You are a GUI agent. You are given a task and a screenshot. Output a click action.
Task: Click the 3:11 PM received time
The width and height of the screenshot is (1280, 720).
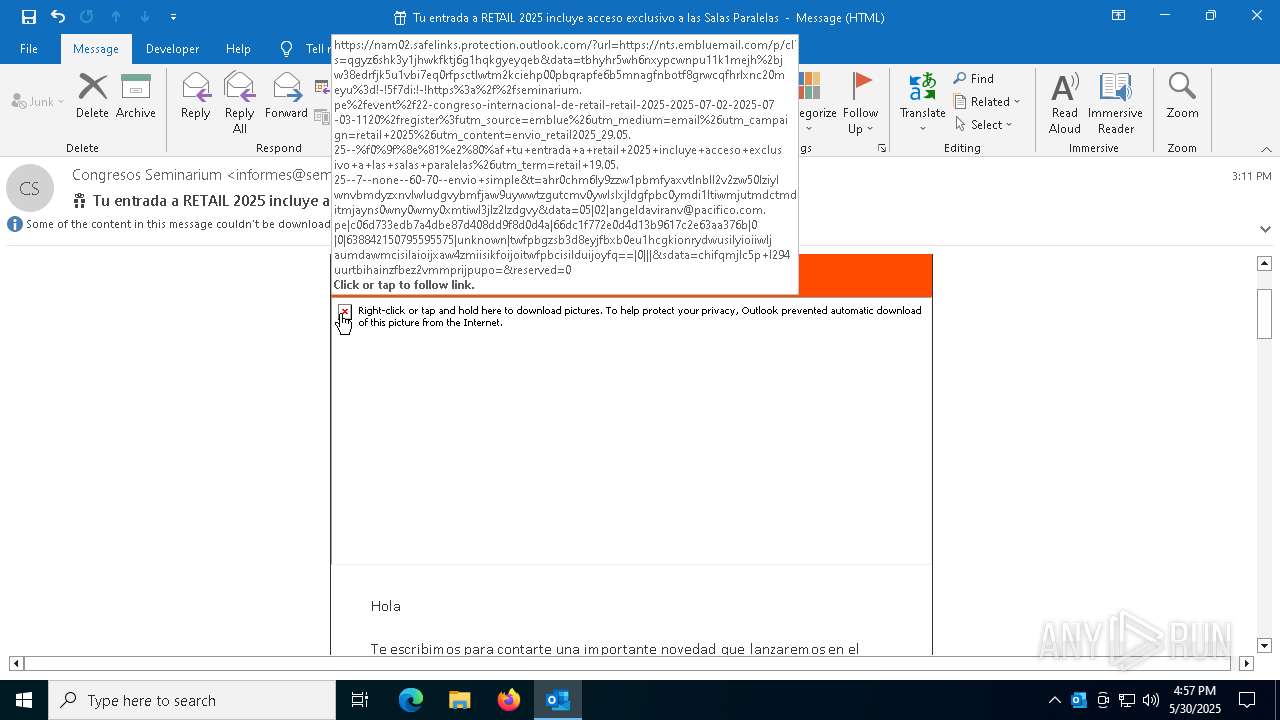pyautogui.click(x=1251, y=176)
